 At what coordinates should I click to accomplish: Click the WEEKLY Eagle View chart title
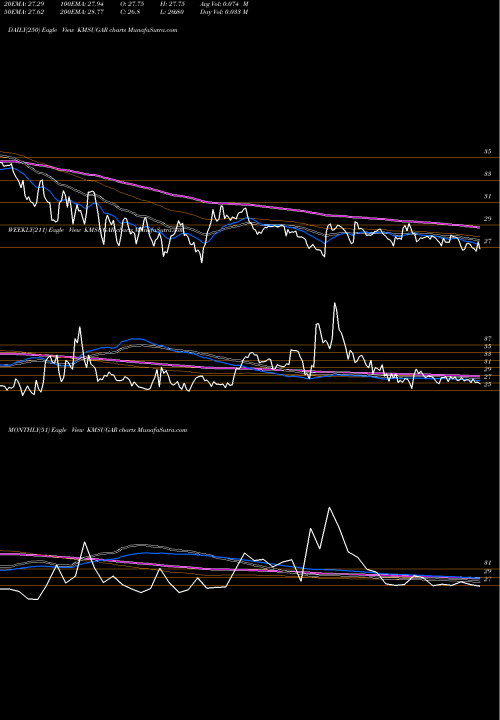click(96, 230)
